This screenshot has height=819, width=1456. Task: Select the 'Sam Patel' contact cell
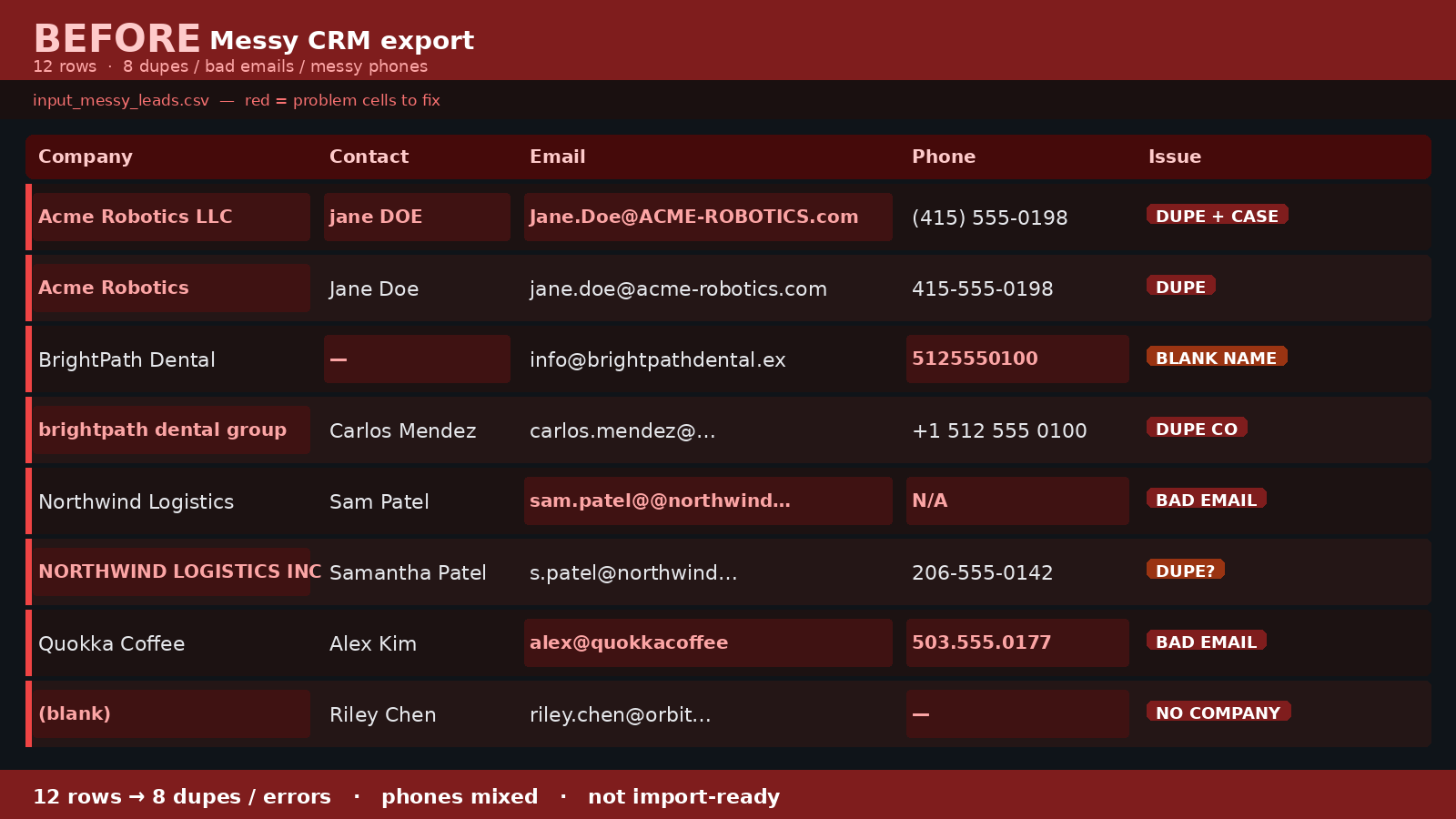379,501
